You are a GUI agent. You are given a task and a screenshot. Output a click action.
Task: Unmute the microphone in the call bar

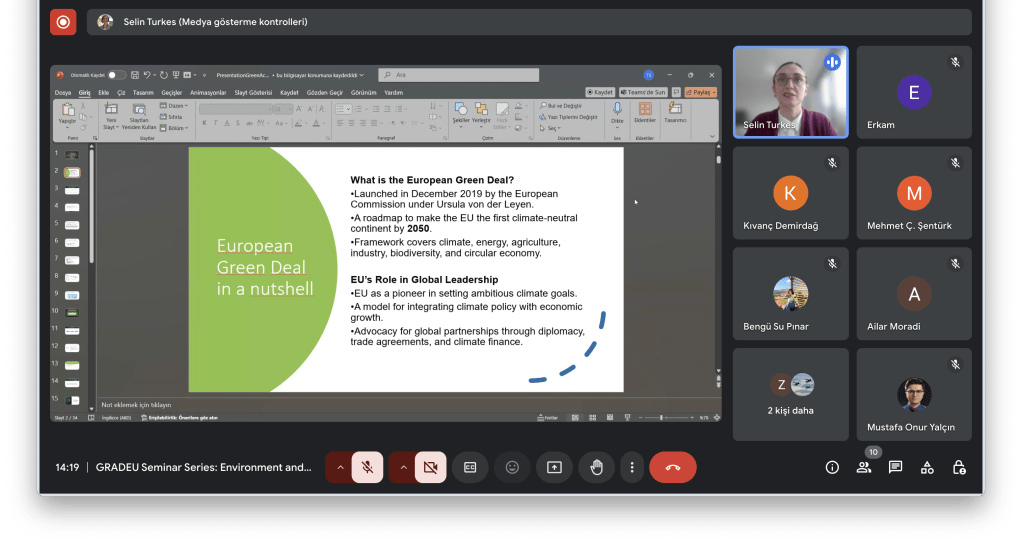tap(368, 467)
